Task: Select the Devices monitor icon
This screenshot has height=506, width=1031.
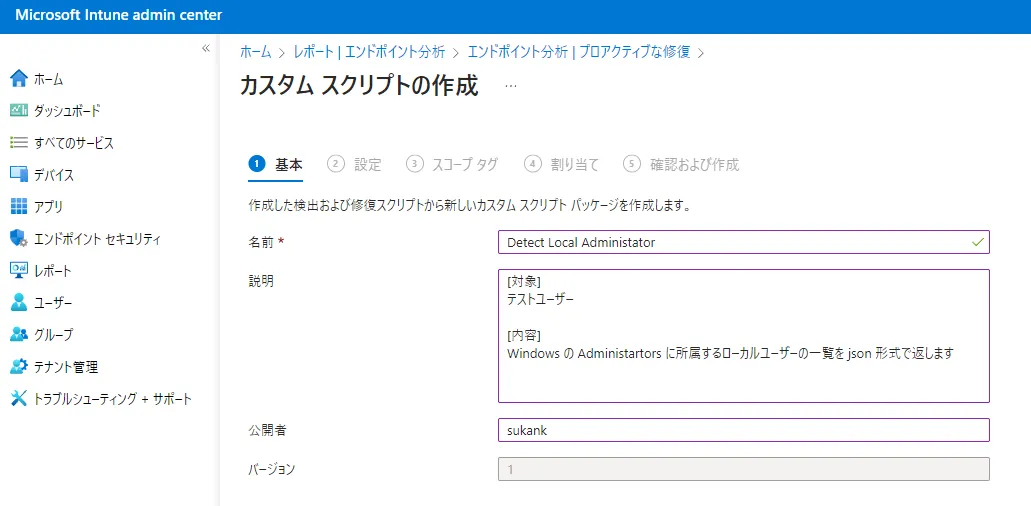Action: coord(18,175)
